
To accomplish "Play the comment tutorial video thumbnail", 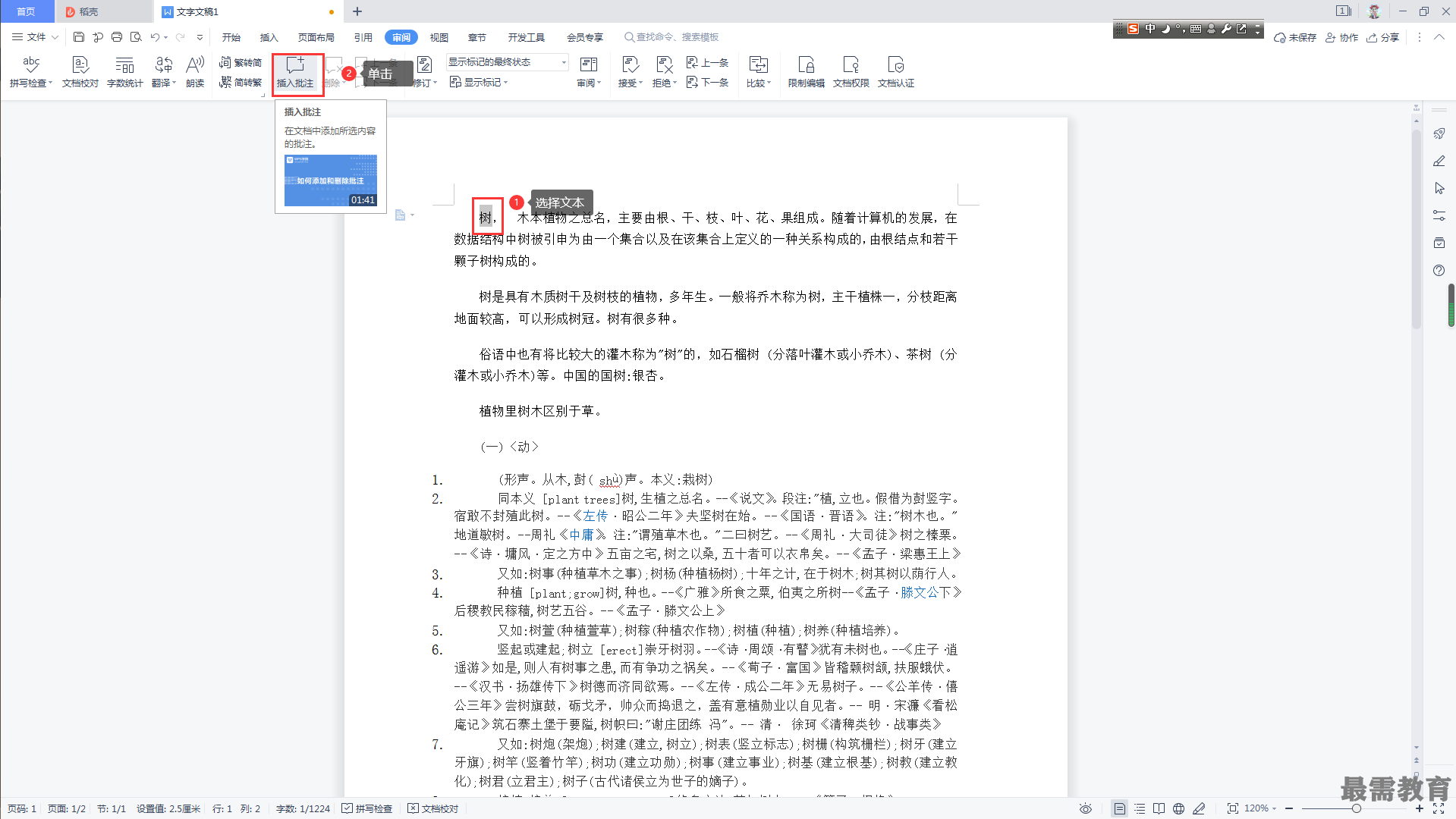I will (331, 180).
